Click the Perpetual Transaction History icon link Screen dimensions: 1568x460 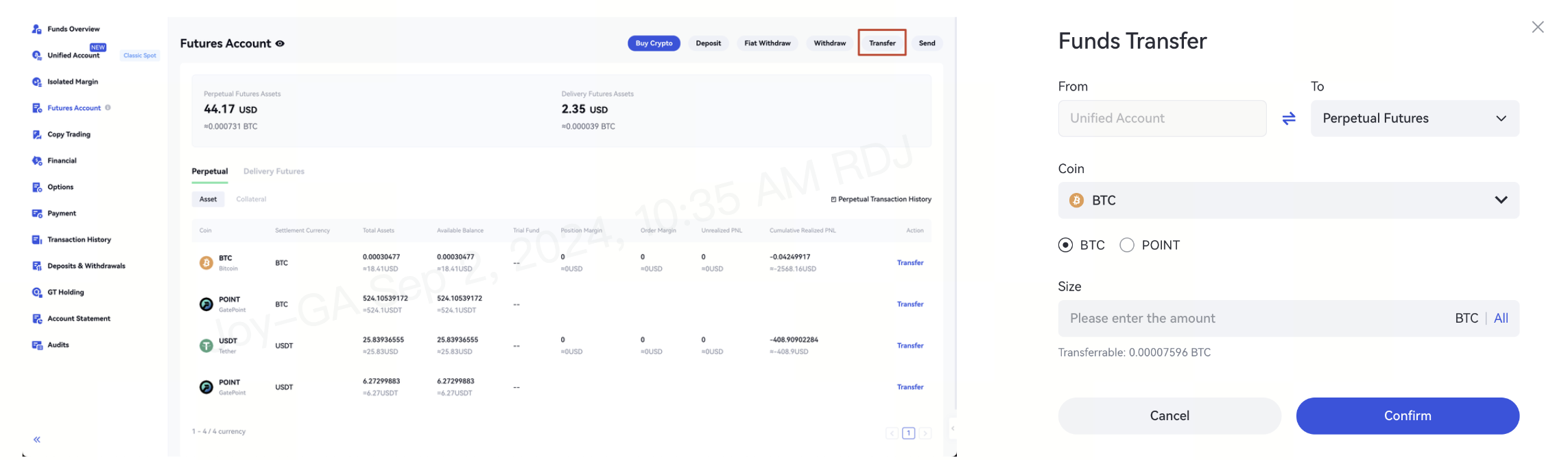(833, 200)
